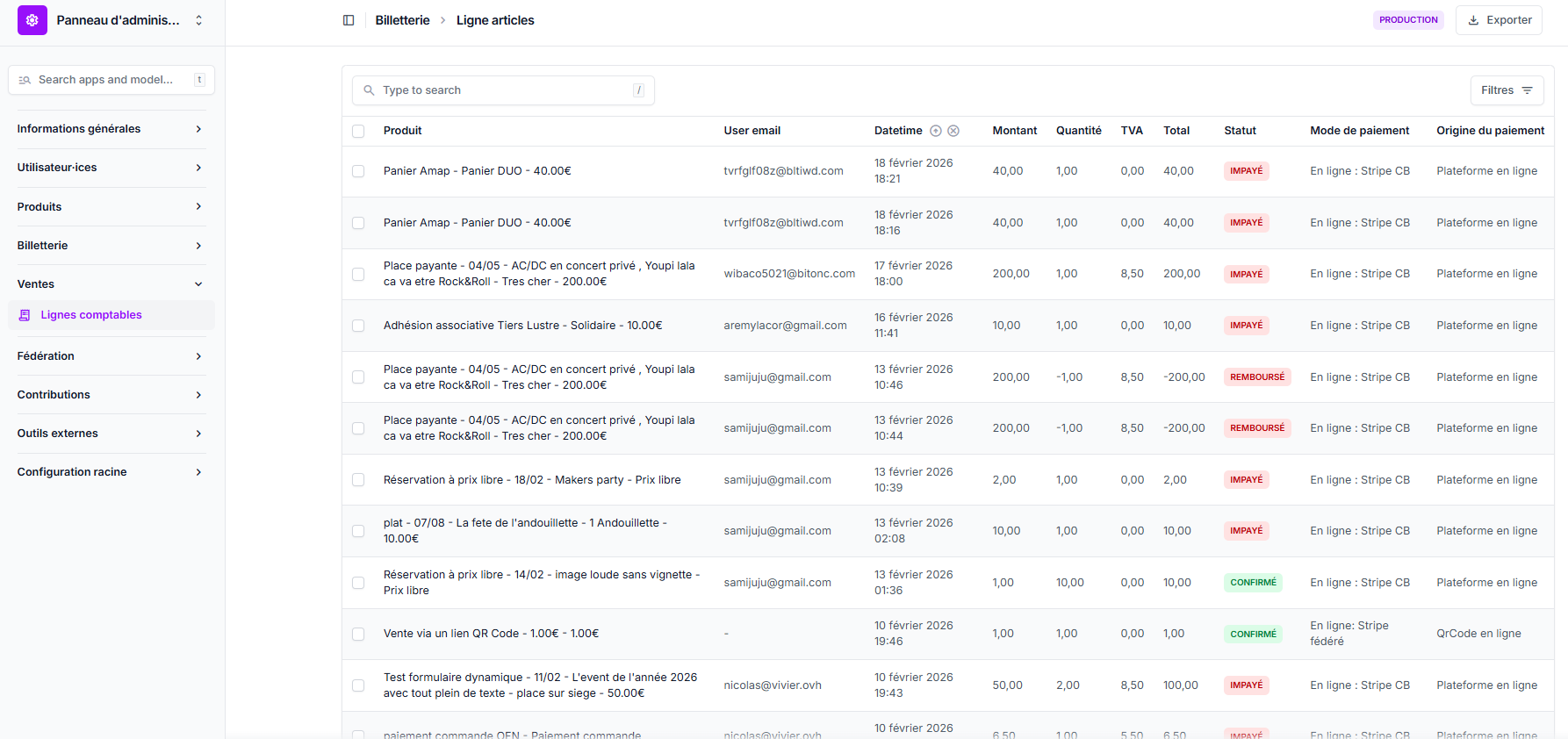Click the magnifier icon in table search
Image resolution: width=1568 pixels, height=739 pixels.
tap(369, 90)
